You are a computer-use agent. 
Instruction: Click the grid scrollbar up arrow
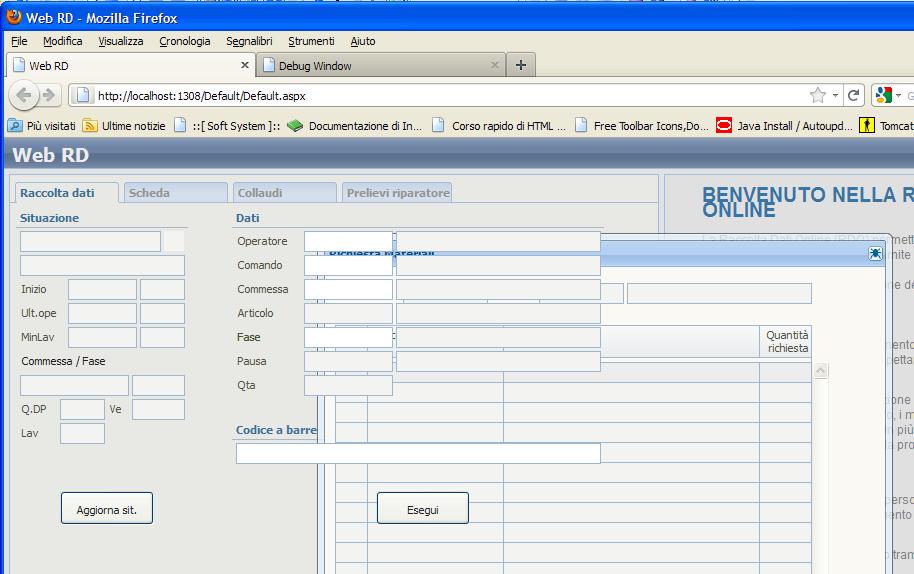pos(821,371)
